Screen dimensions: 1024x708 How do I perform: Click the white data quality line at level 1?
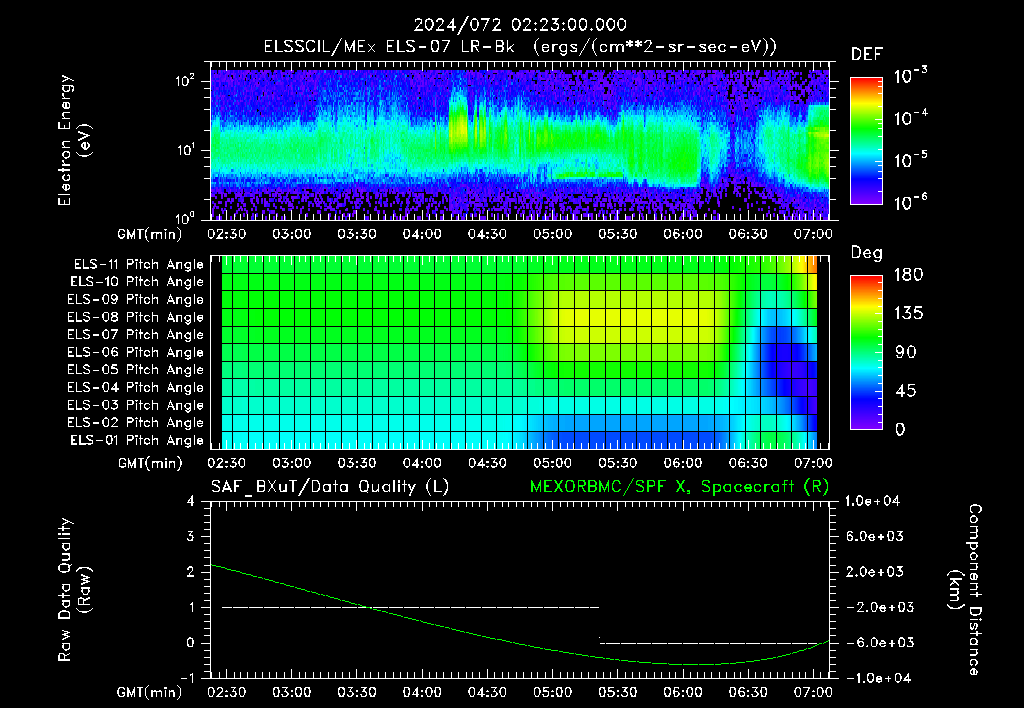(x=410, y=607)
